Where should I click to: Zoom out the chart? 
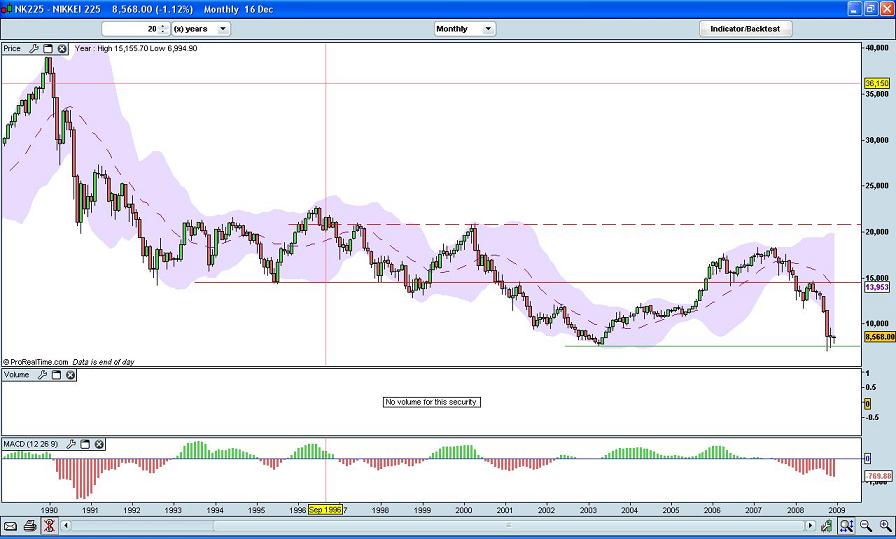[x=866, y=526]
